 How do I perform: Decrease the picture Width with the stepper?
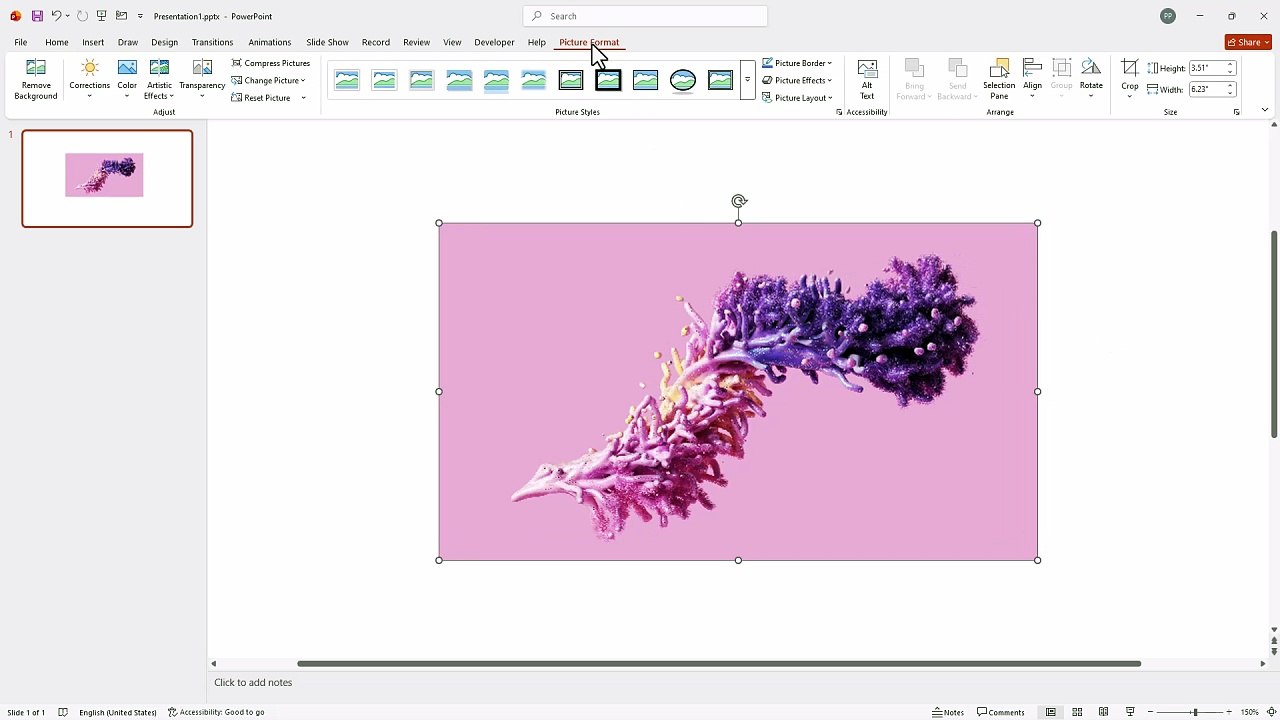pyautogui.click(x=1231, y=93)
